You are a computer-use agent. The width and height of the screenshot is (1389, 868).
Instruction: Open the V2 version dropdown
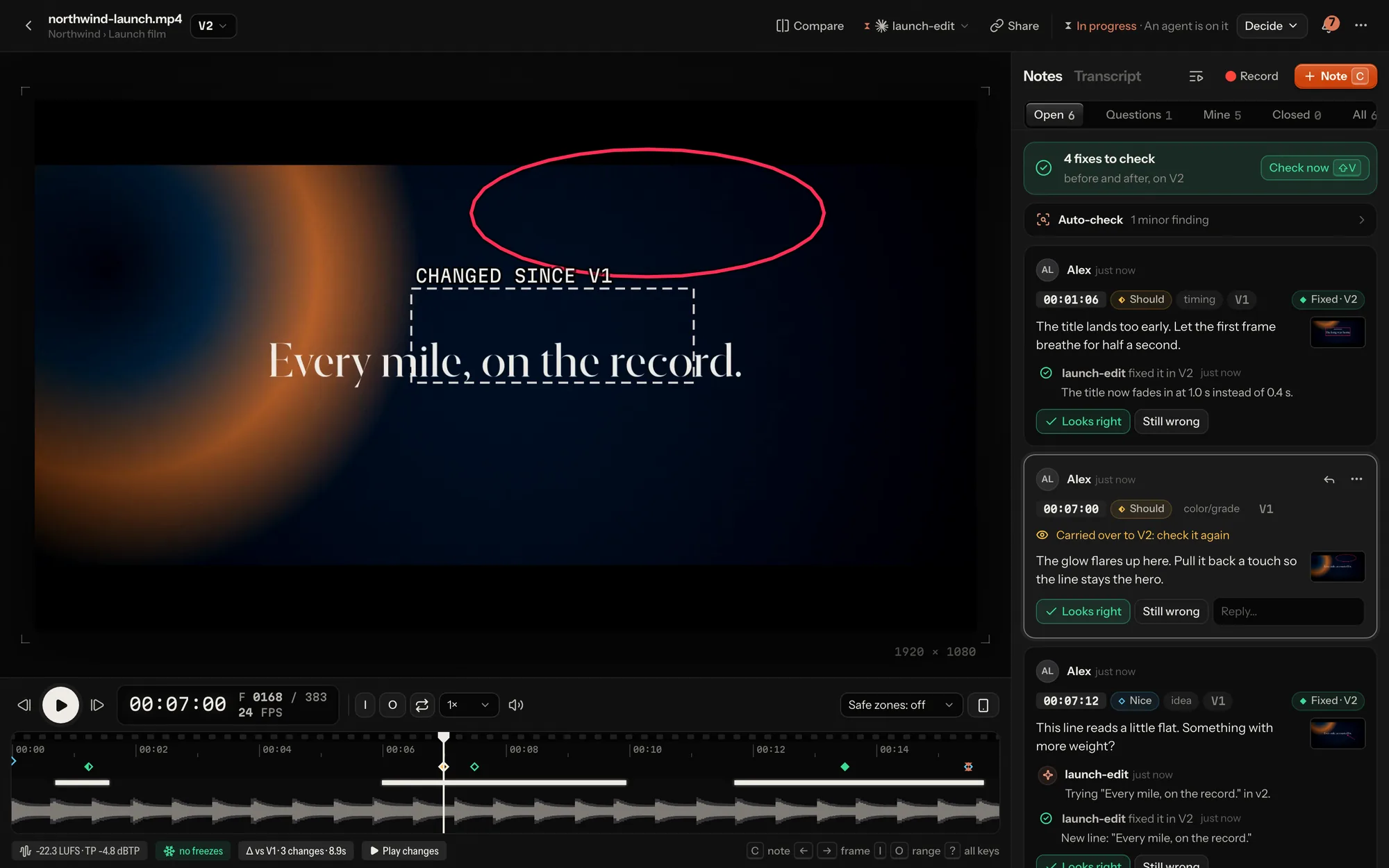(x=213, y=26)
